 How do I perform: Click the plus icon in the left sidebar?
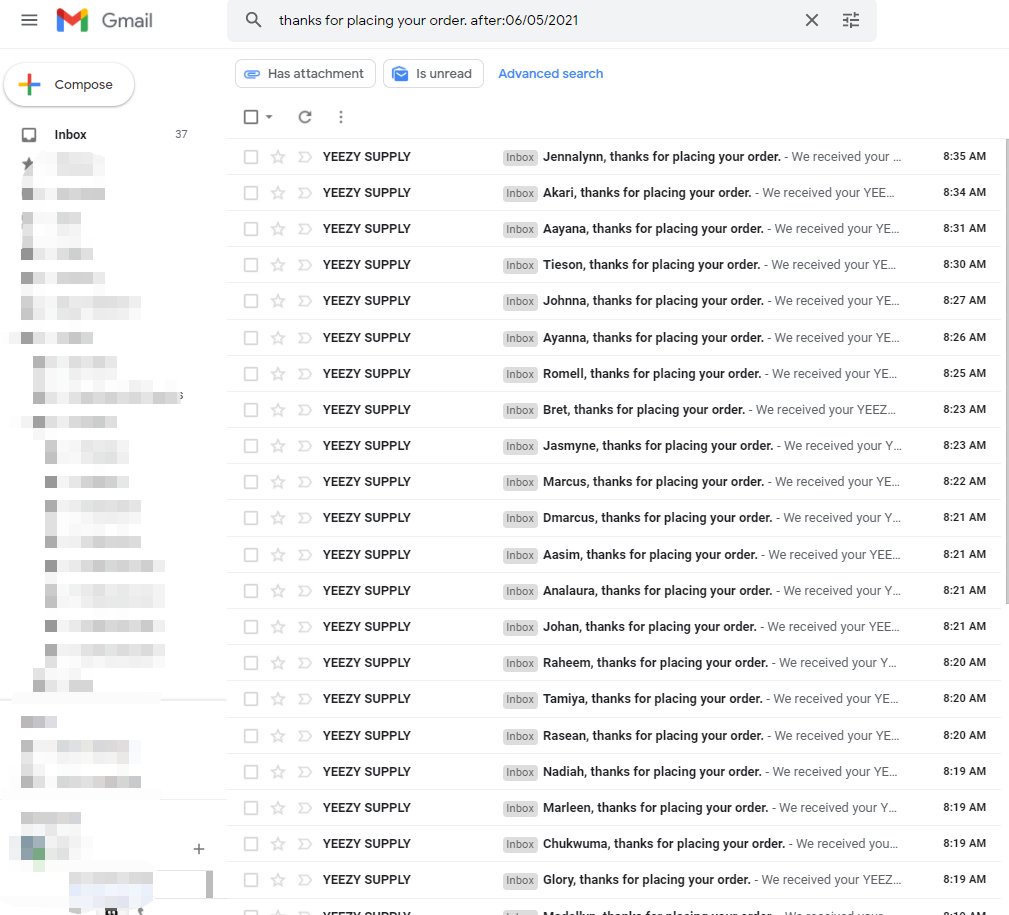[199, 849]
